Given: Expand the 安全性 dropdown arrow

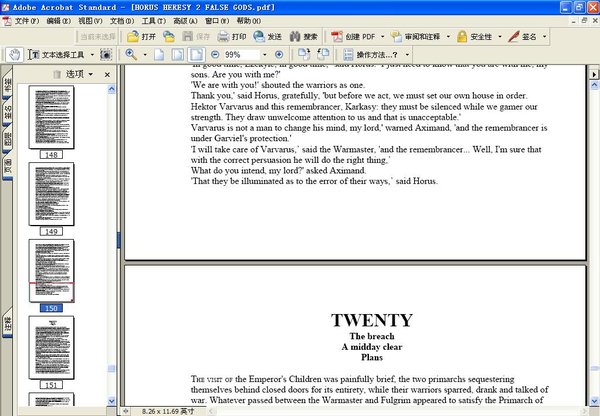Looking at the screenshot, I should click(499, 37).
